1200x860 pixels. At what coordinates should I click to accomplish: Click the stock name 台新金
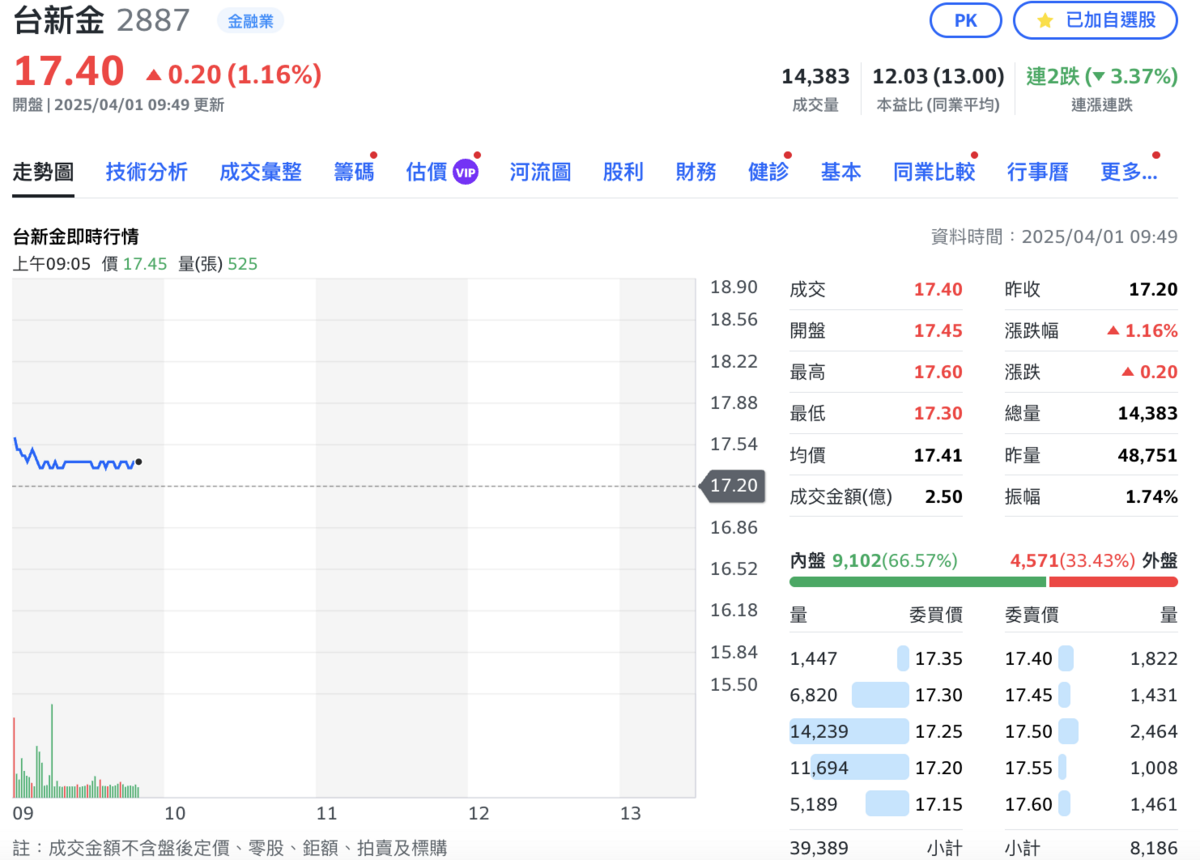pos(58,20)
